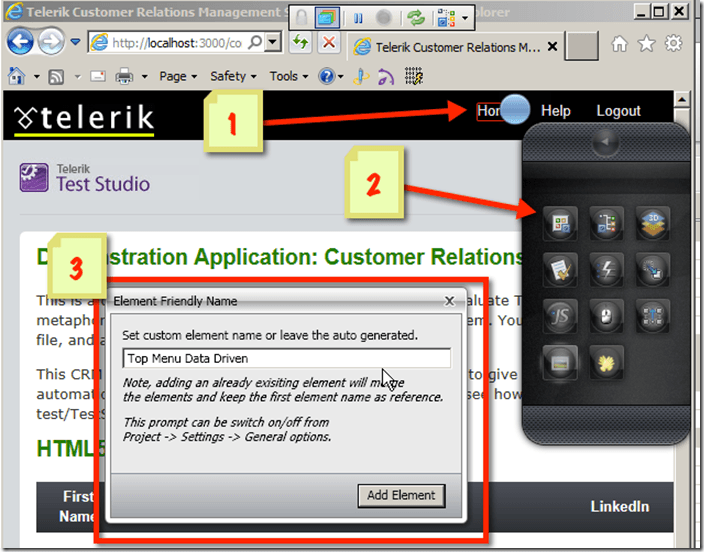Open the 3D viewer icon in the element menu
This screenshot has width=704, height=552.
[x=652, y=223]
